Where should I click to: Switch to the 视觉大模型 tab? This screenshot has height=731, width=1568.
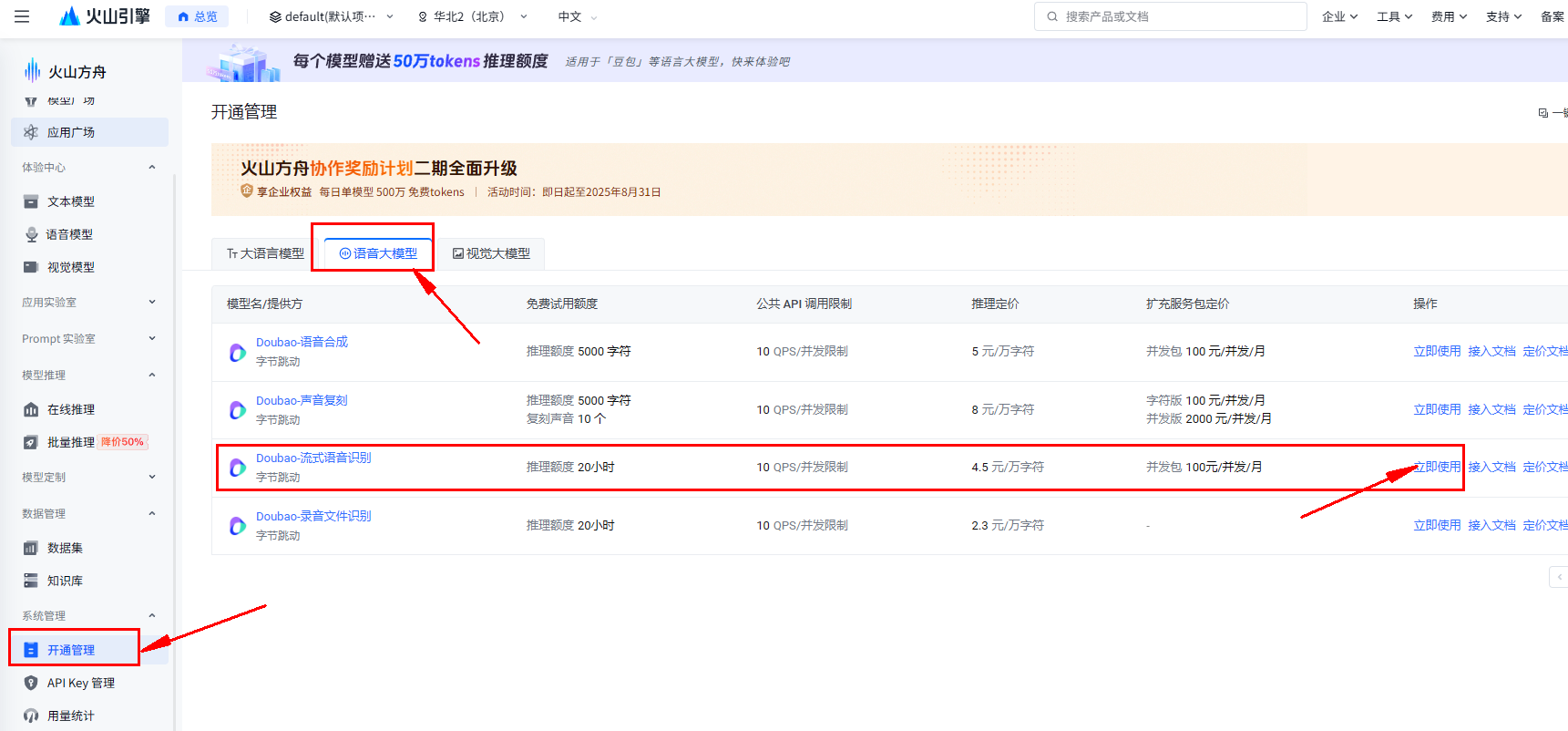[491, 253]
